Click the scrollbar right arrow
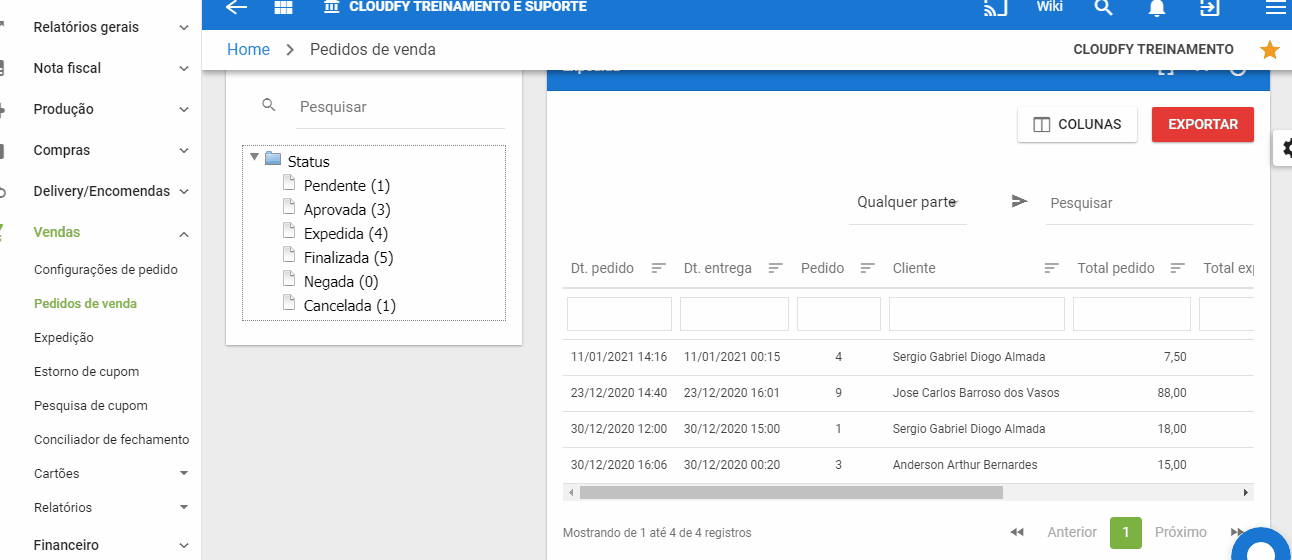Screen dimensions: 1292x560 click(1246, 492)
